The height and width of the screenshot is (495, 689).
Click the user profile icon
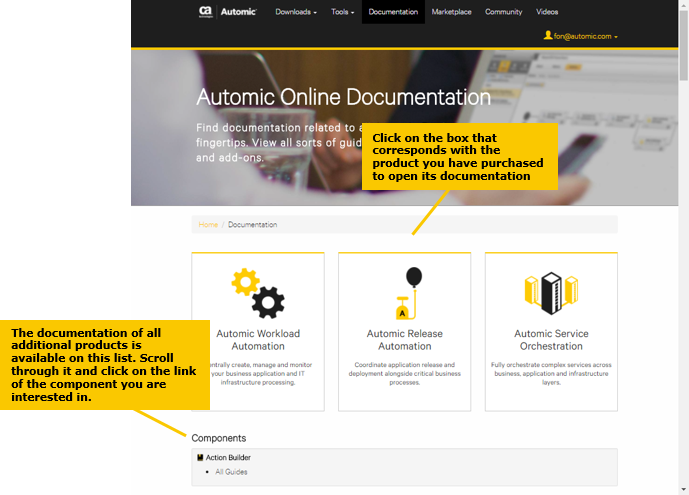click(548, 35)
